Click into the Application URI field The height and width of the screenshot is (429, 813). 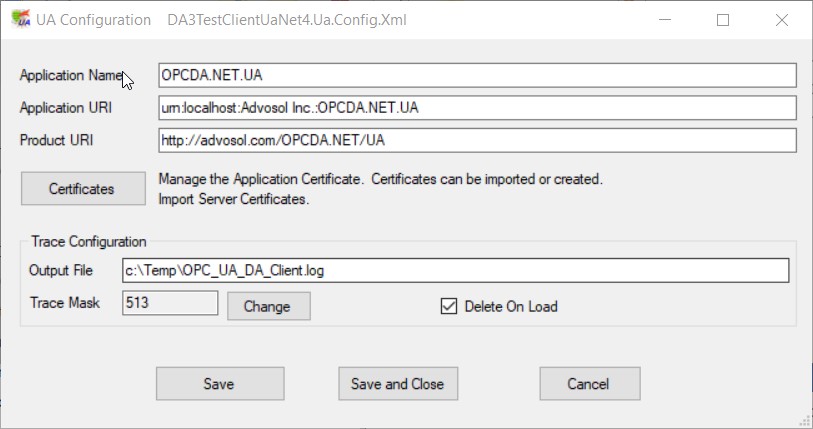(x=476, y=108)
